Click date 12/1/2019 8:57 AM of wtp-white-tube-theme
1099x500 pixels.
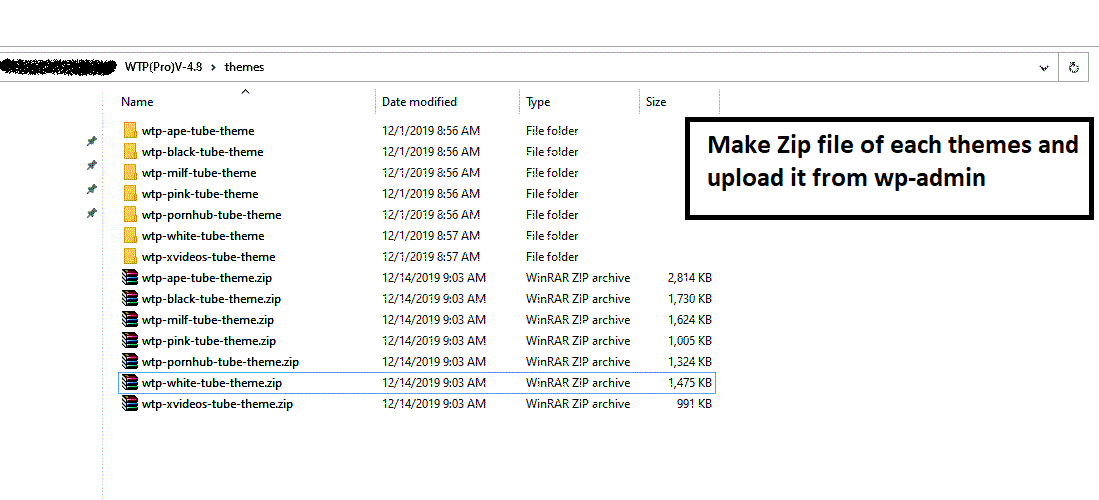pyautogui.click(x=431, y=236)
